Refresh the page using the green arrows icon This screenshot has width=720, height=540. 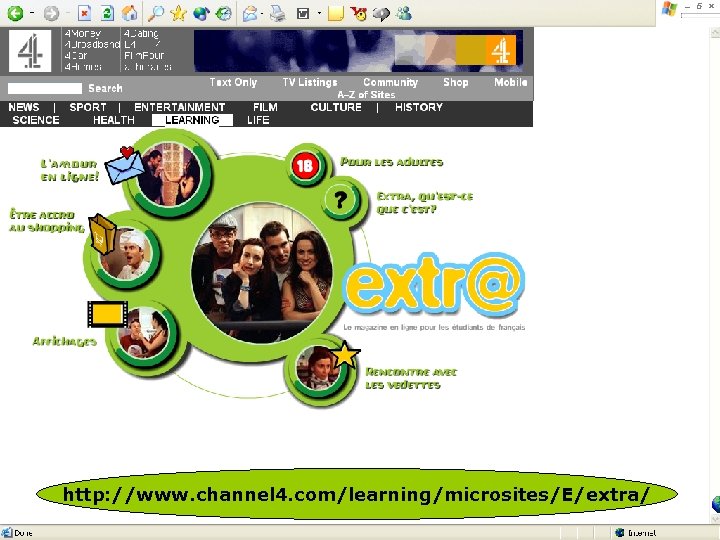(107, 13)
